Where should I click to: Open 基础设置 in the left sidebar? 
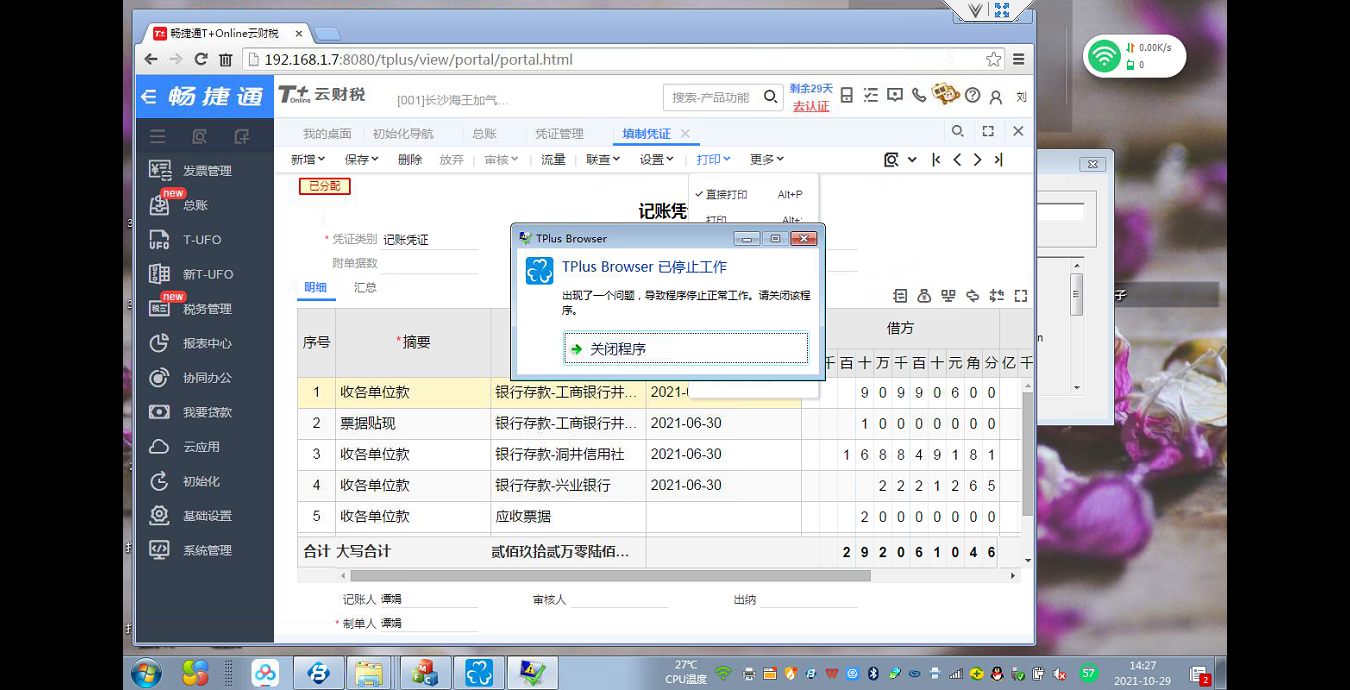205,516
